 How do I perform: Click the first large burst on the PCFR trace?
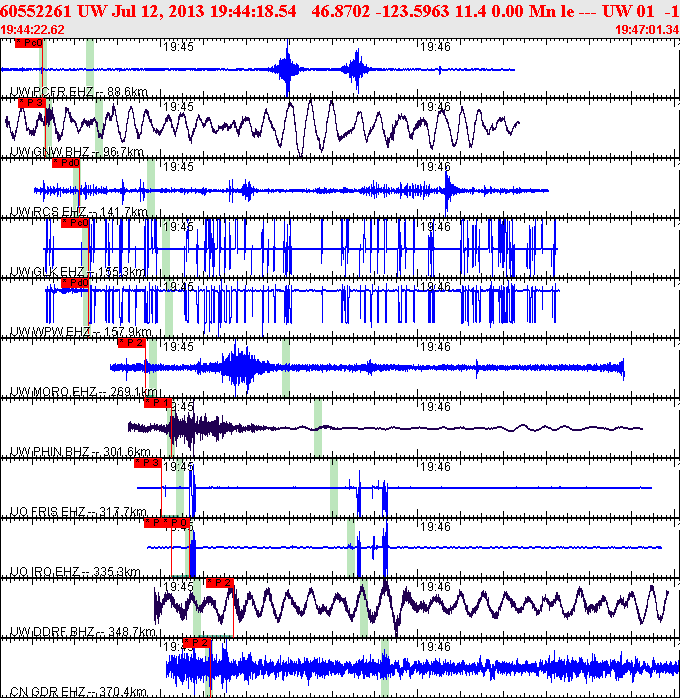[x=287, y=69]
